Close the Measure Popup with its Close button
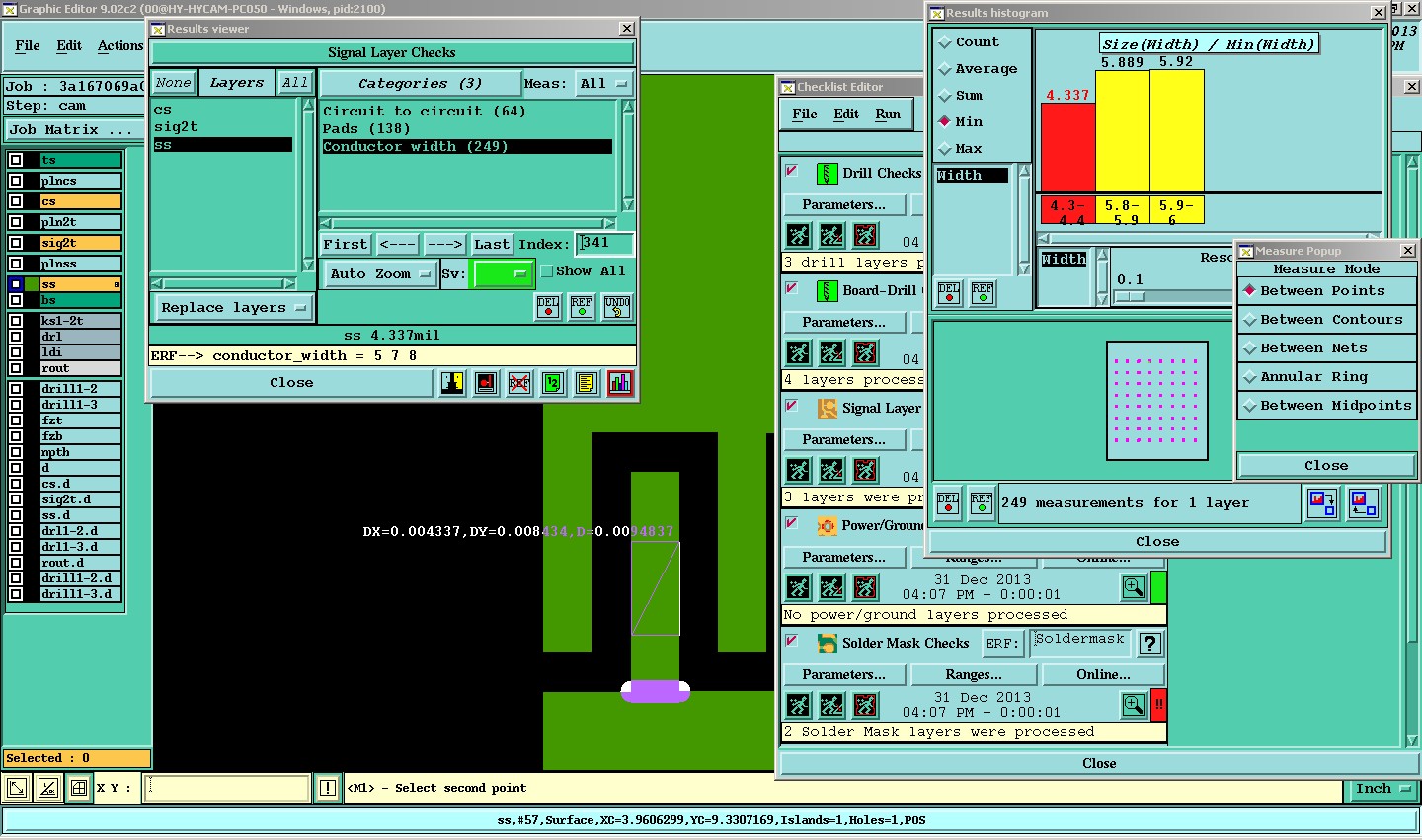This screenshot has width=1422, height=840. [1326, 466]
